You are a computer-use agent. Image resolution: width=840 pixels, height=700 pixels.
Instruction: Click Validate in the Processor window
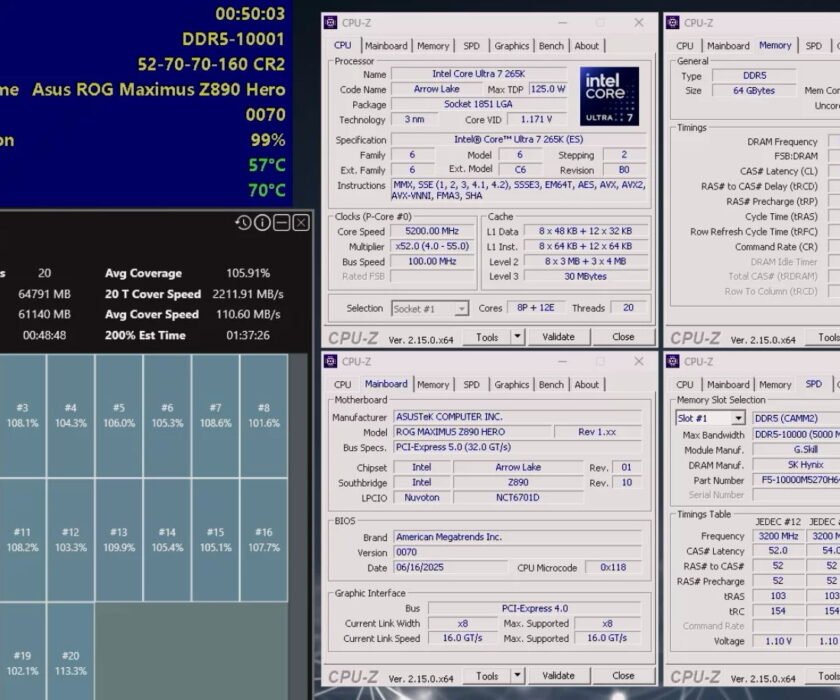[558, 337]
